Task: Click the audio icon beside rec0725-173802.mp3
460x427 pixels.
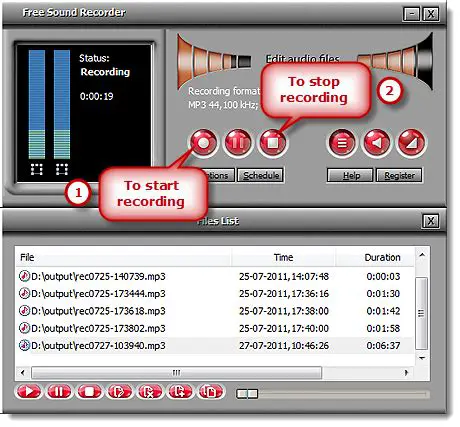Action: [24, 328]
